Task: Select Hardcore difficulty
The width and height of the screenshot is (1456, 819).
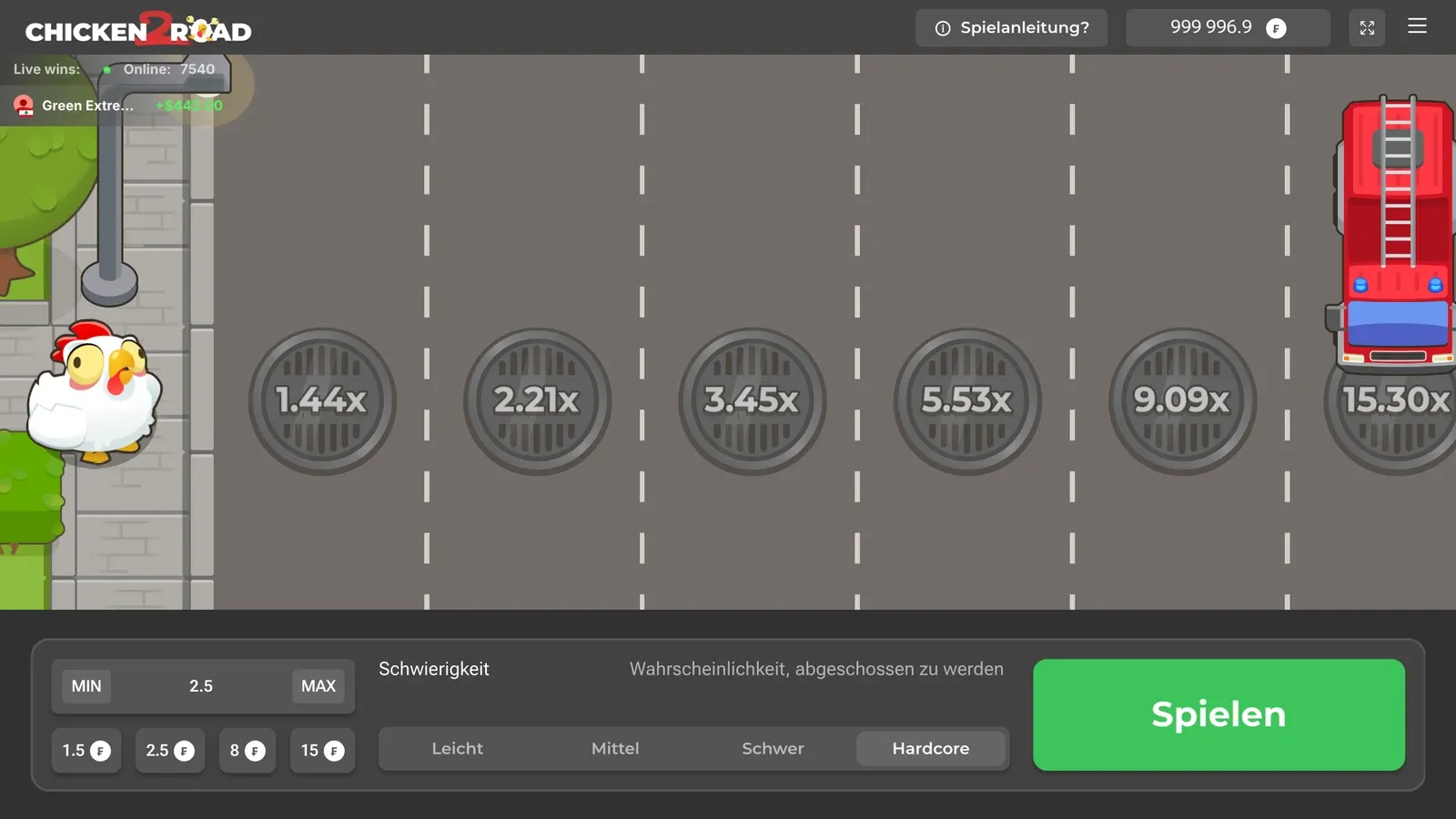Action: (x=931, y=749)
